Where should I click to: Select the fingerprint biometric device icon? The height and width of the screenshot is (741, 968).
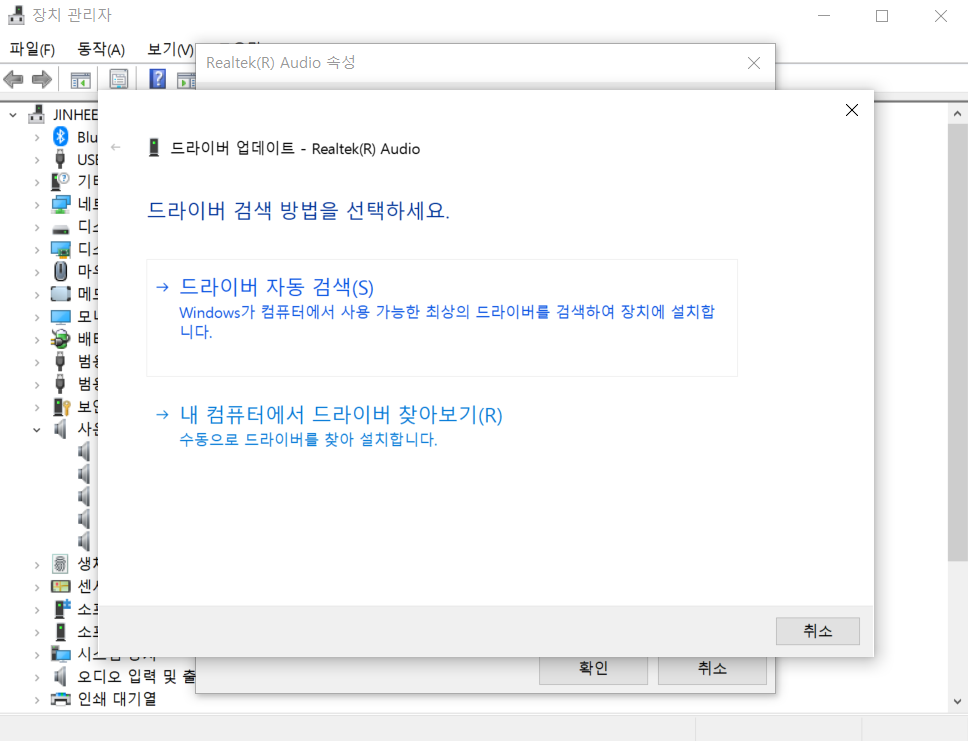[60, 563]
